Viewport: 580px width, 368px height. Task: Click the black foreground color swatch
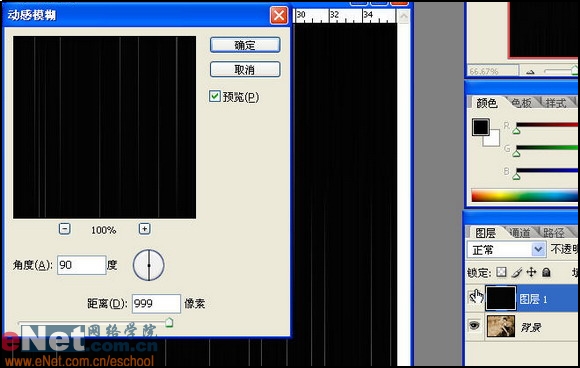point(480,127)
